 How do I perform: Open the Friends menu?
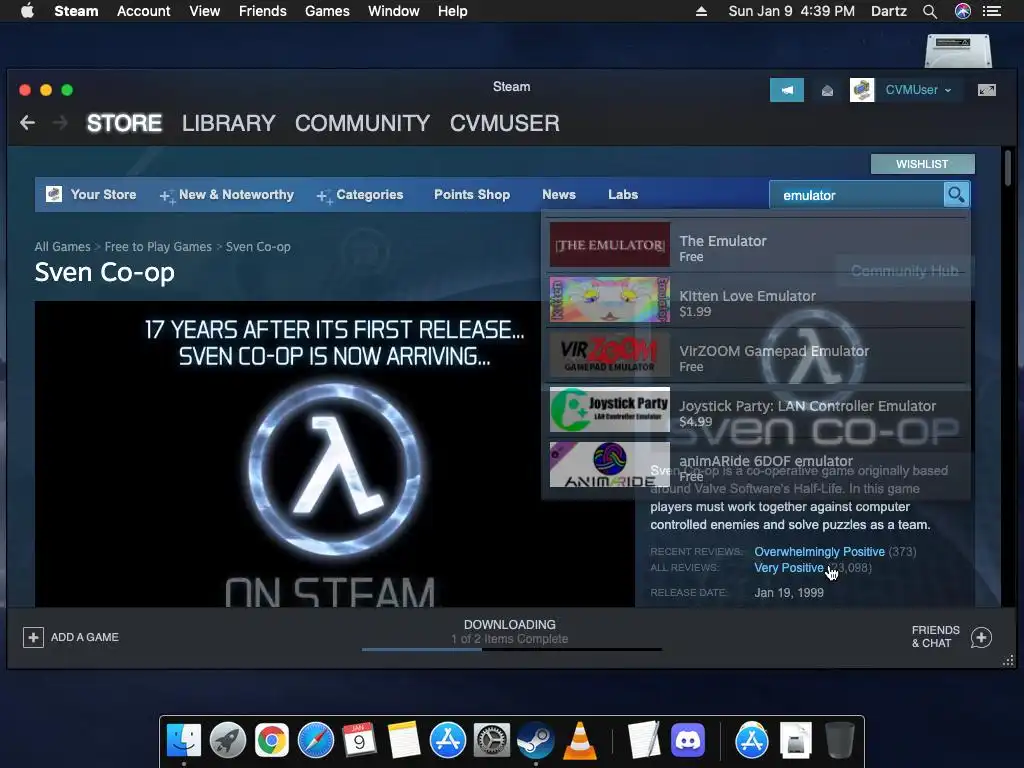(263, 11)
